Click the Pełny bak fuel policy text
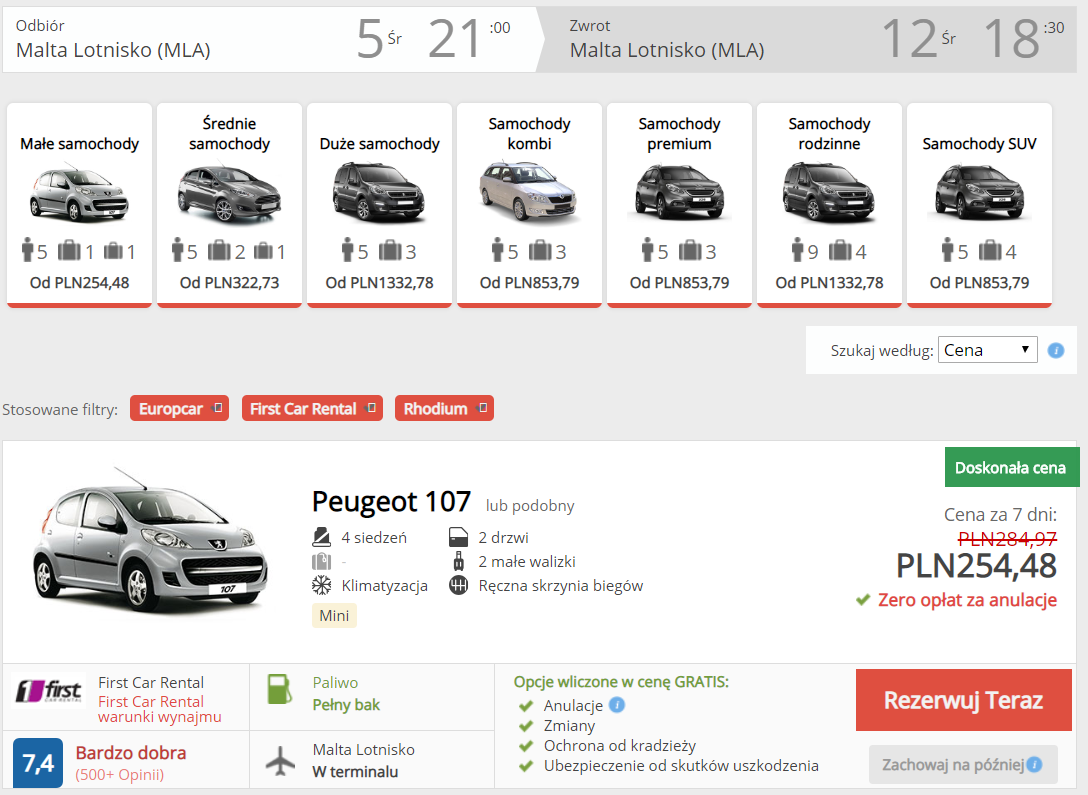This screenshot has width=1088, height=795. 346,705
